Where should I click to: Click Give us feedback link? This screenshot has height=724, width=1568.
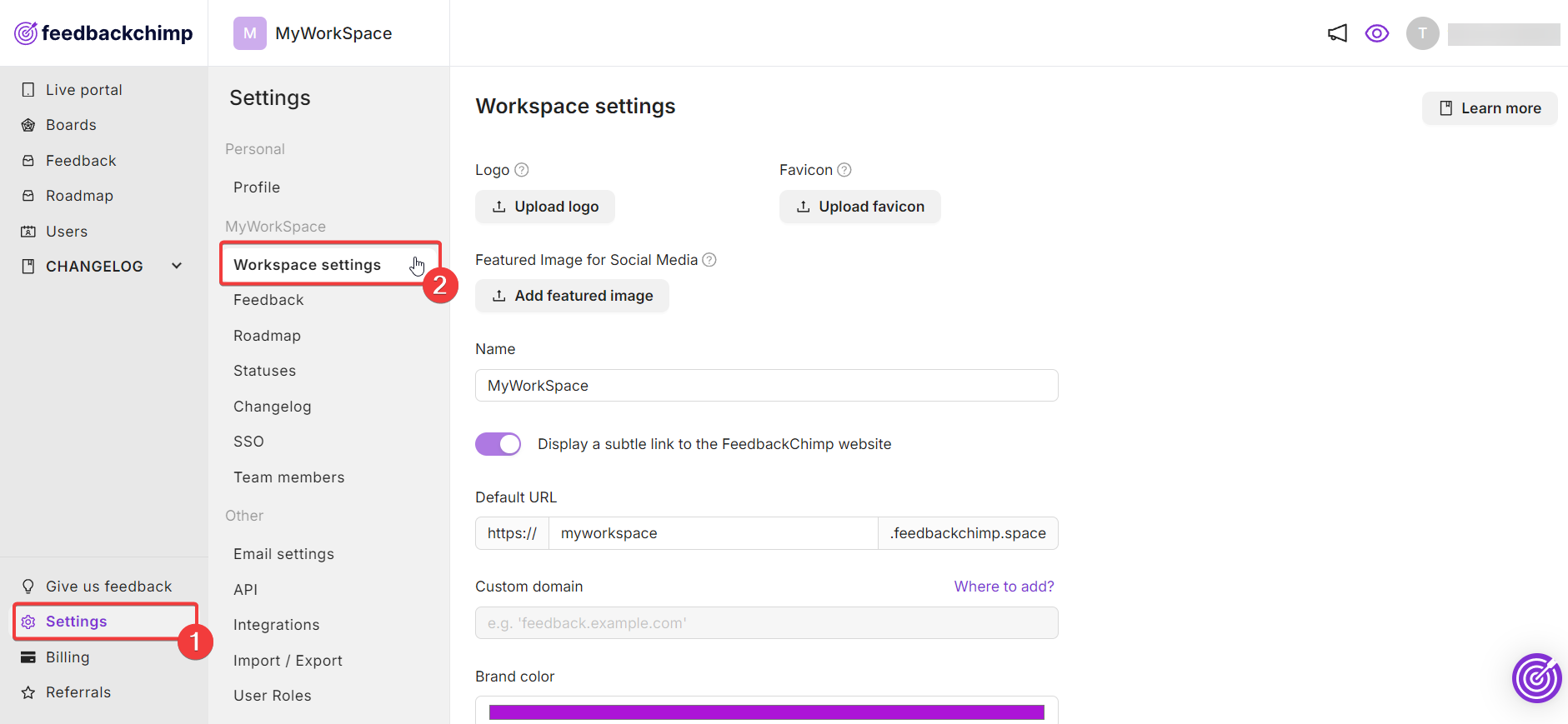pyautogui.click(x=108, y=587)
